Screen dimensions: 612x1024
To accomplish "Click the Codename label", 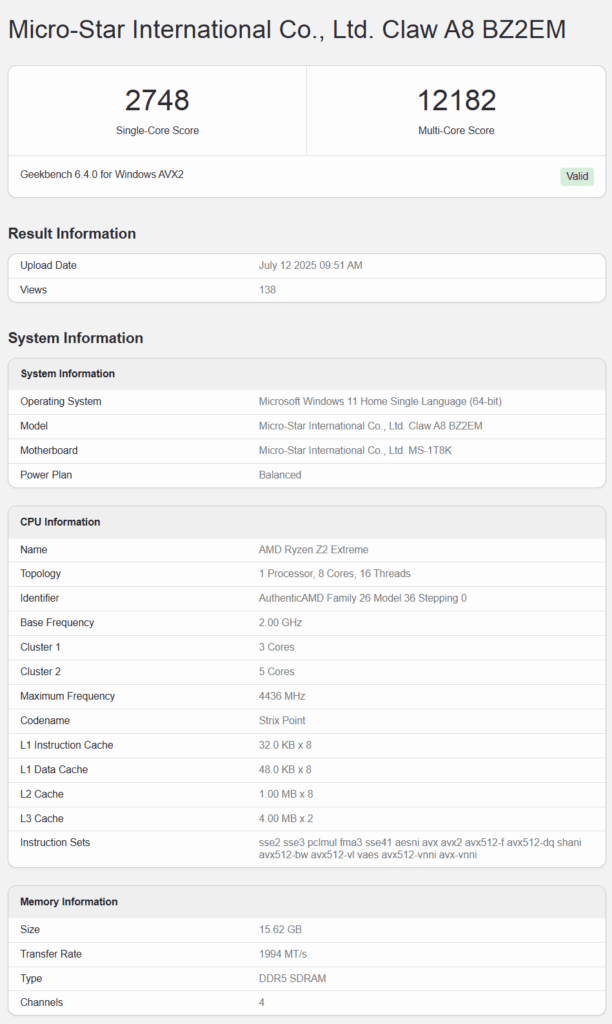I will click(45, 720).
